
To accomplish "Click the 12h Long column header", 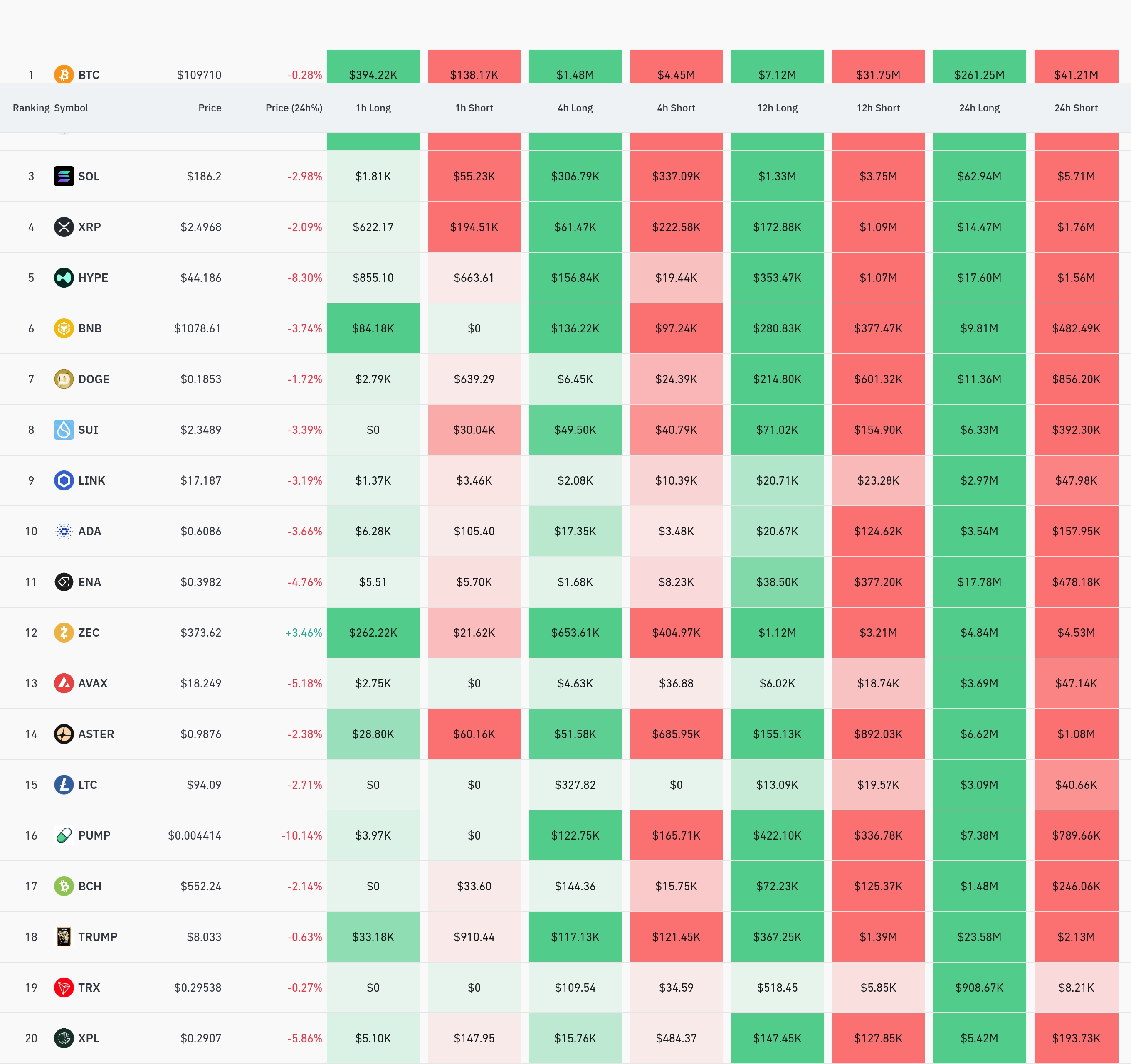I will click(777, 108).
